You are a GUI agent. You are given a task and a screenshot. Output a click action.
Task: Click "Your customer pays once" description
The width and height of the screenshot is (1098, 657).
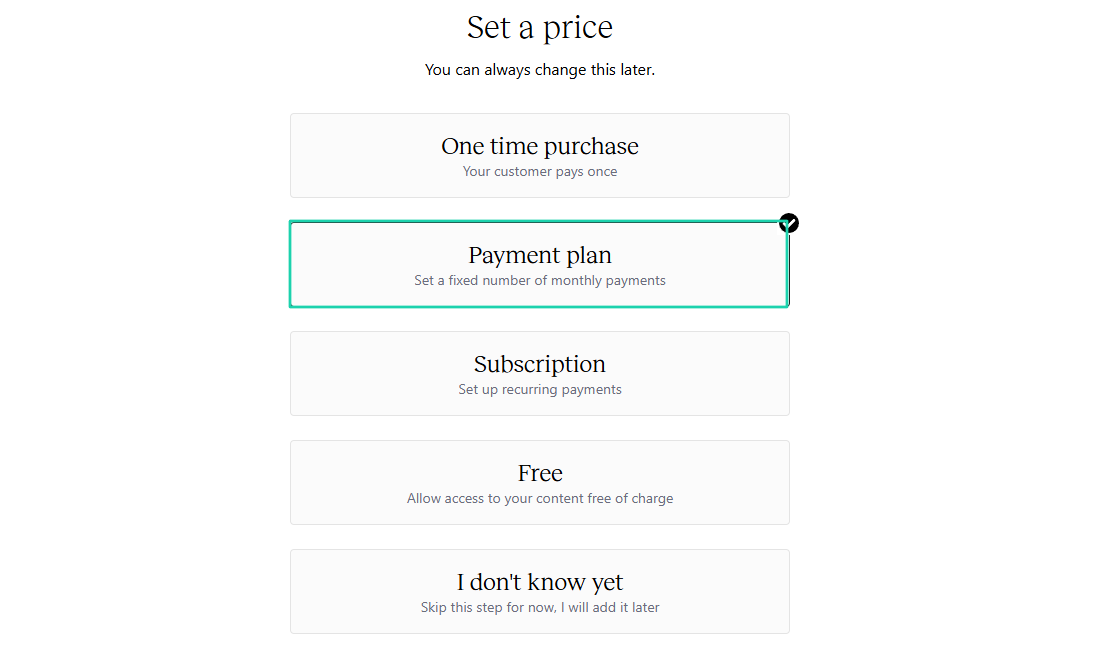540,172
